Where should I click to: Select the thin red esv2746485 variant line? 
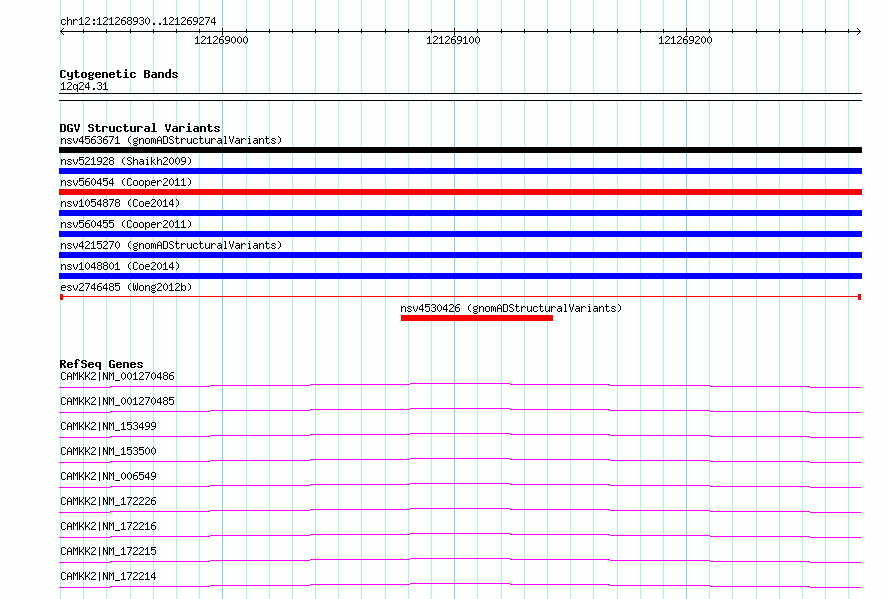click(x=460, y=297)
